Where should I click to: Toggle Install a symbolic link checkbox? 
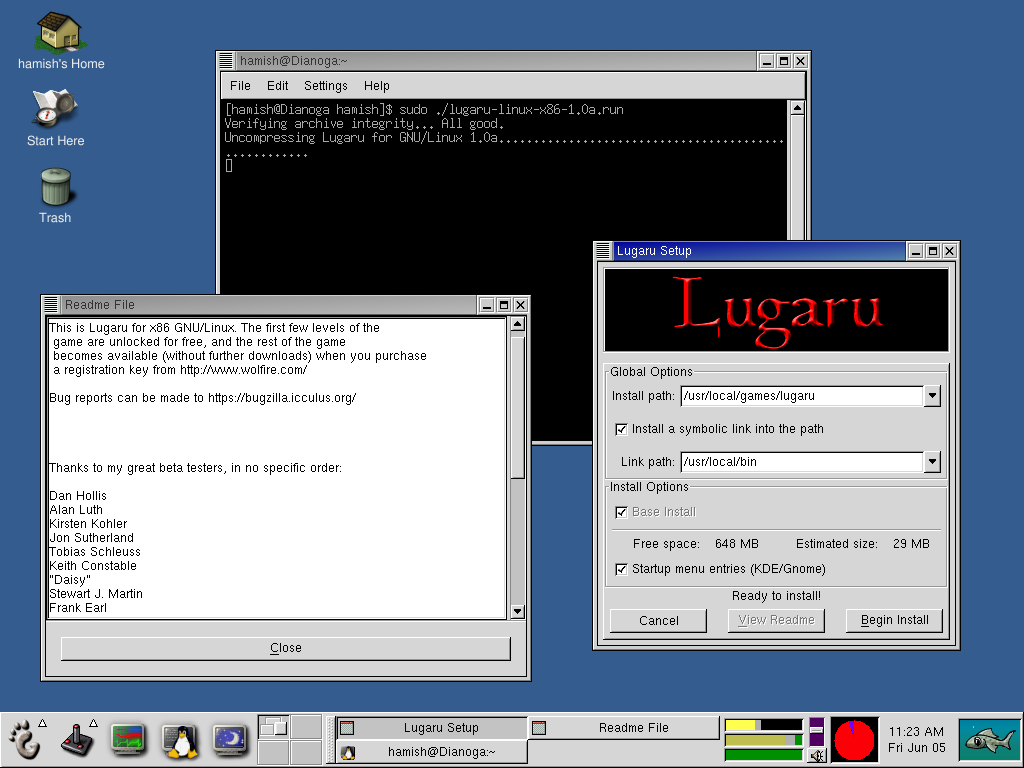(x=621, y=429)
